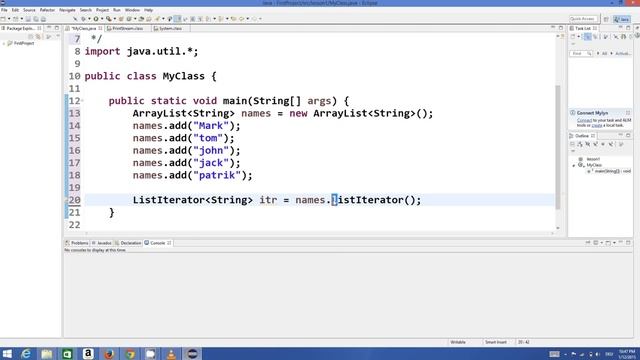
Task: Click the New toolbar icon
Action: click(x=3, y=19)
